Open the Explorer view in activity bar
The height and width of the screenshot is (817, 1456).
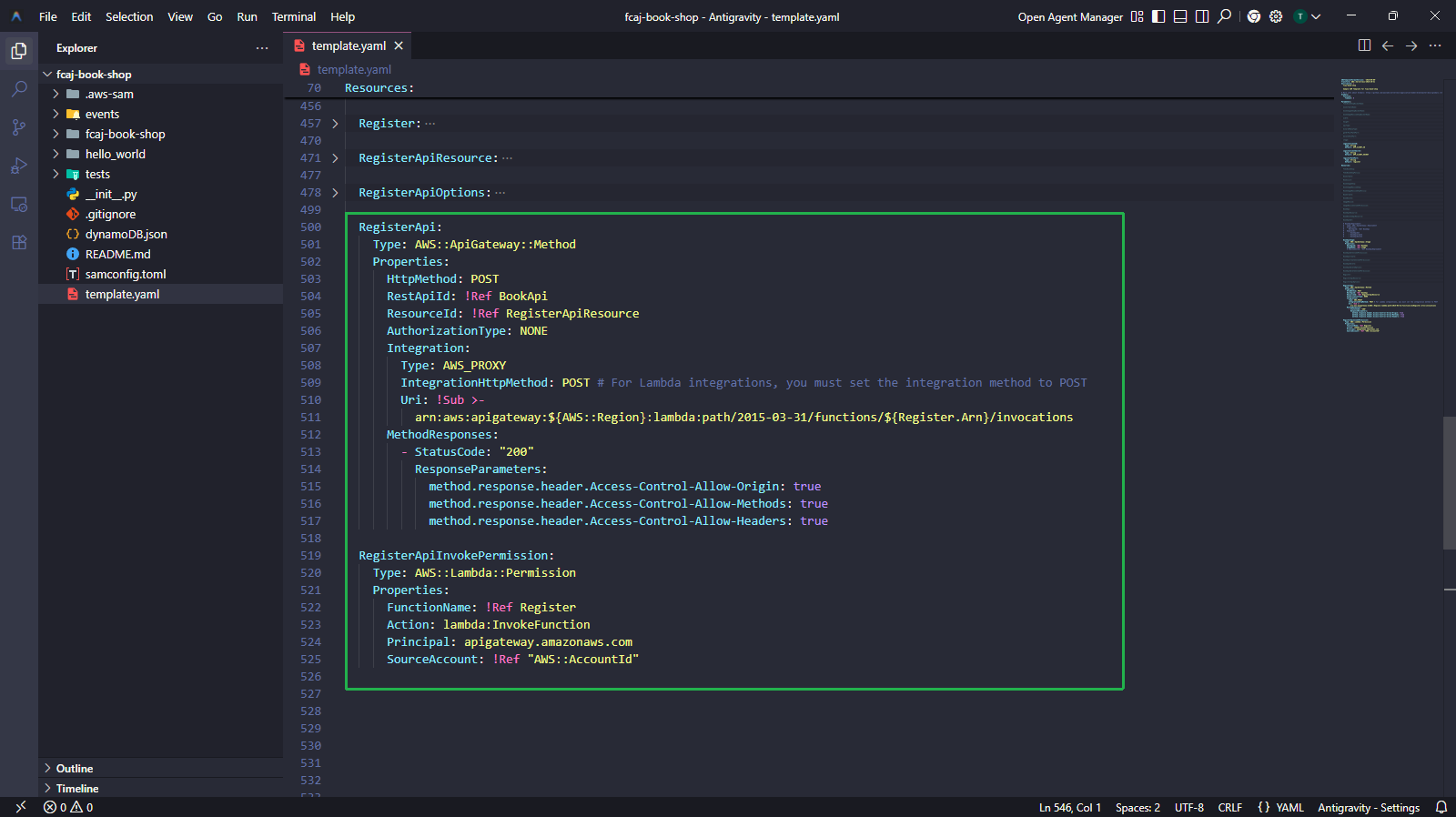pyautogui.click(x=19, y=51)
